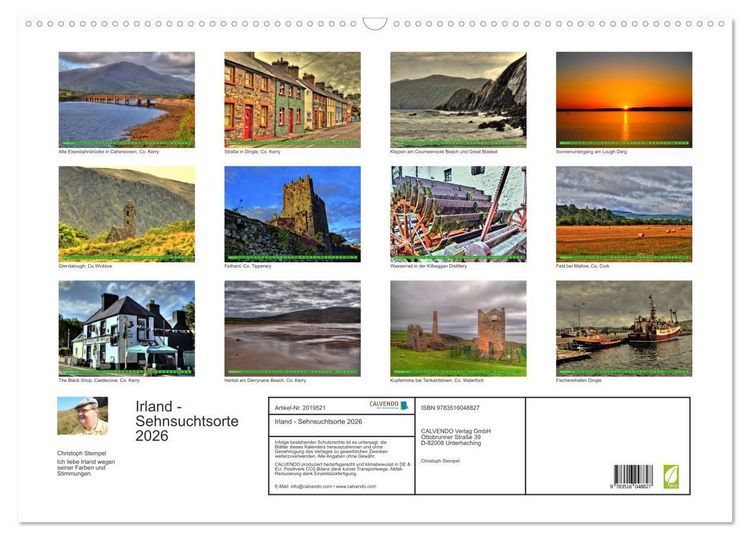Click the caption 'Fischereihafen Dingle'

[x=579, y=380]
